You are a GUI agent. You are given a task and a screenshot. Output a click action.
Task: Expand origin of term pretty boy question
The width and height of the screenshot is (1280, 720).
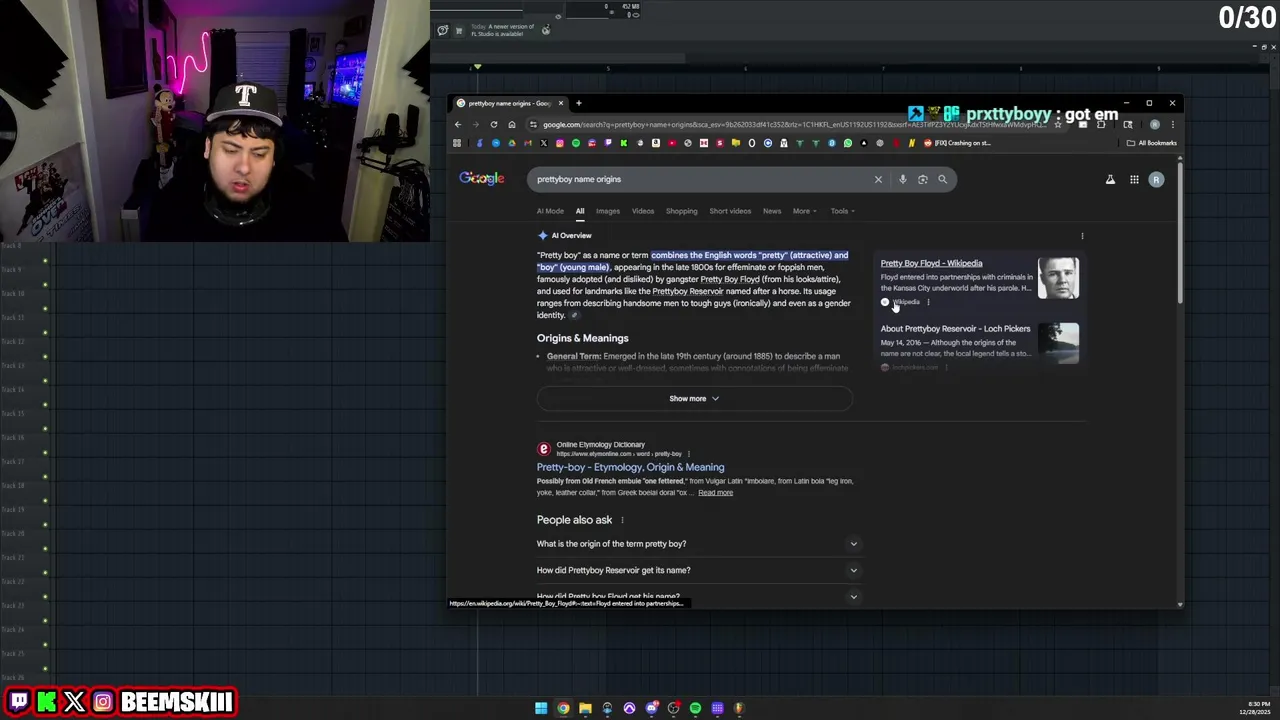[698, 544]
